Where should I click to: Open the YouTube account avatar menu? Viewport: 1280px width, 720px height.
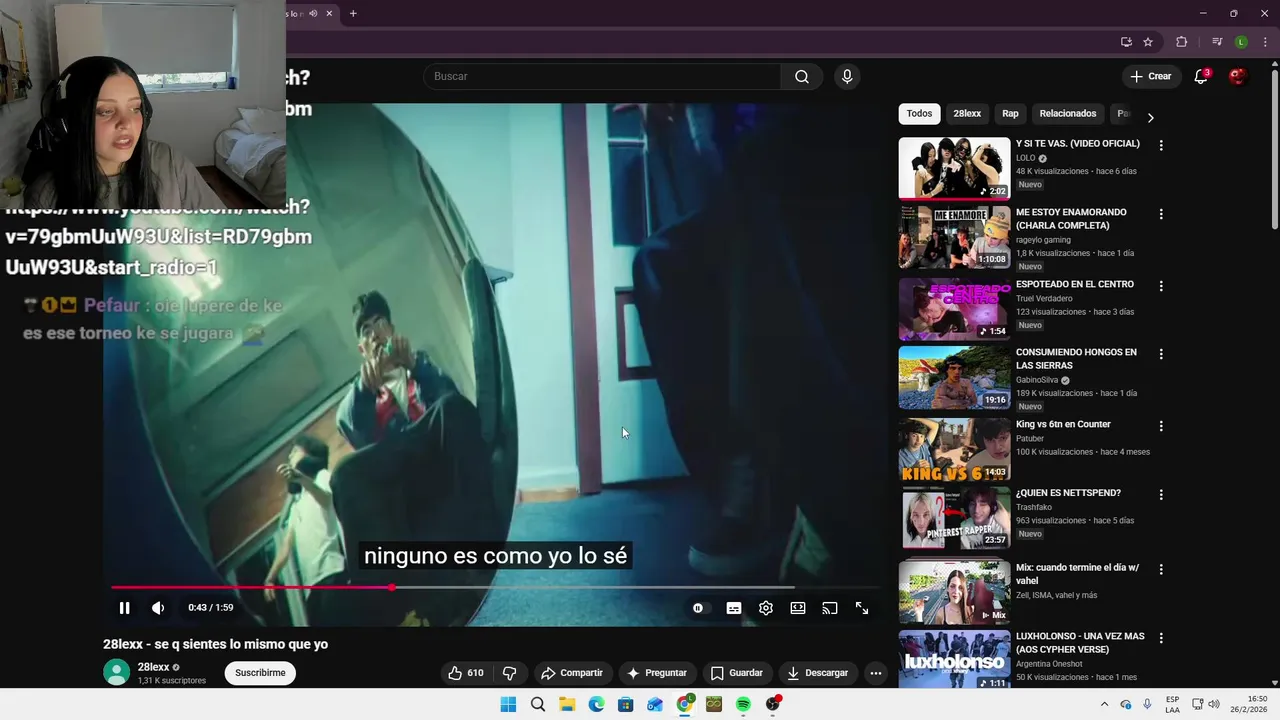[1238, 76]
